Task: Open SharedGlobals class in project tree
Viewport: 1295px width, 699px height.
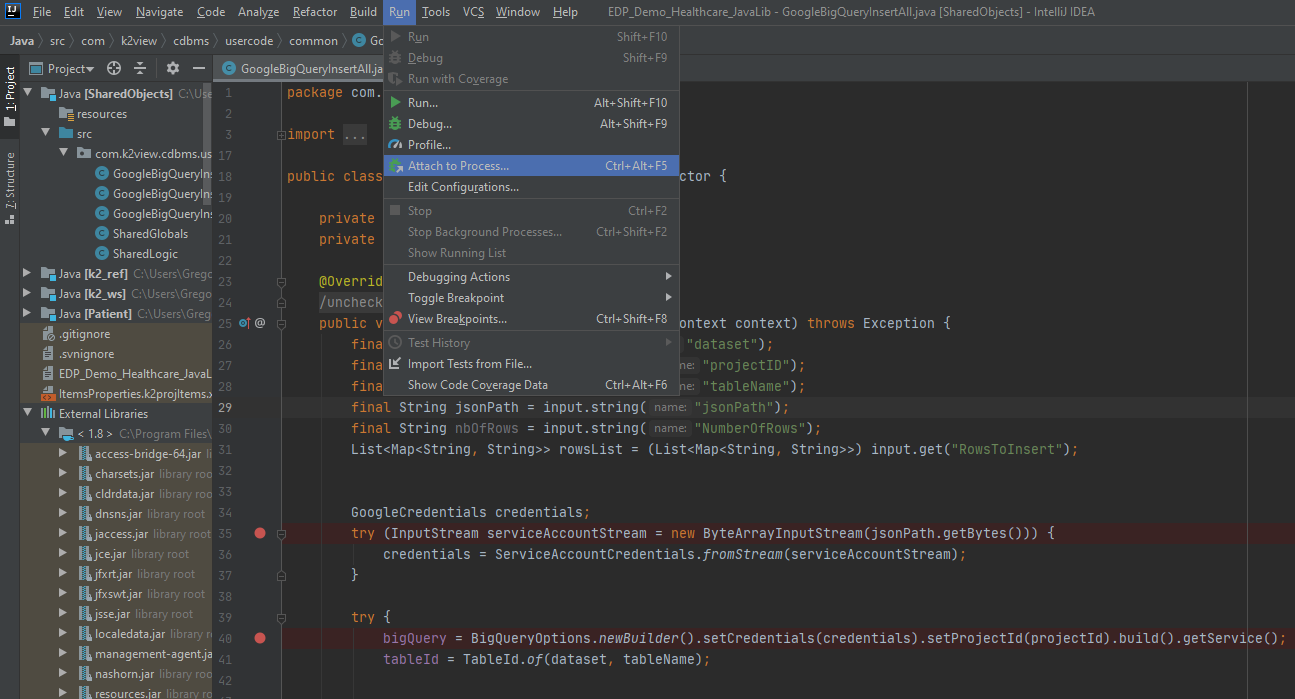Action: [x=150, y=234]
